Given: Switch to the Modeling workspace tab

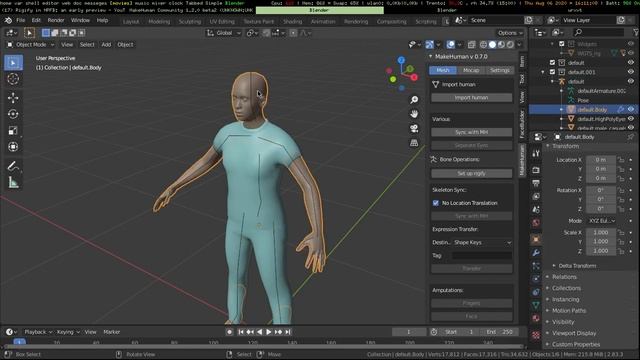Looking at the screenshot, I should click(x=159, y=21).
